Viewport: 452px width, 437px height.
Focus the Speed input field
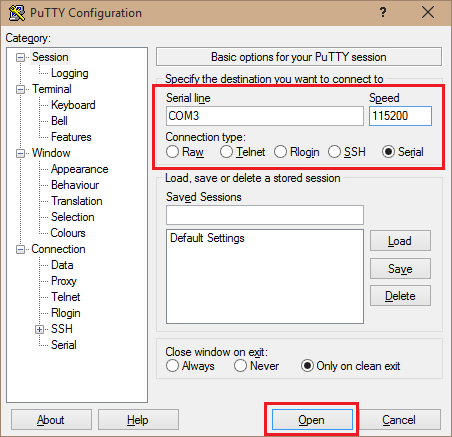(400, 116)
